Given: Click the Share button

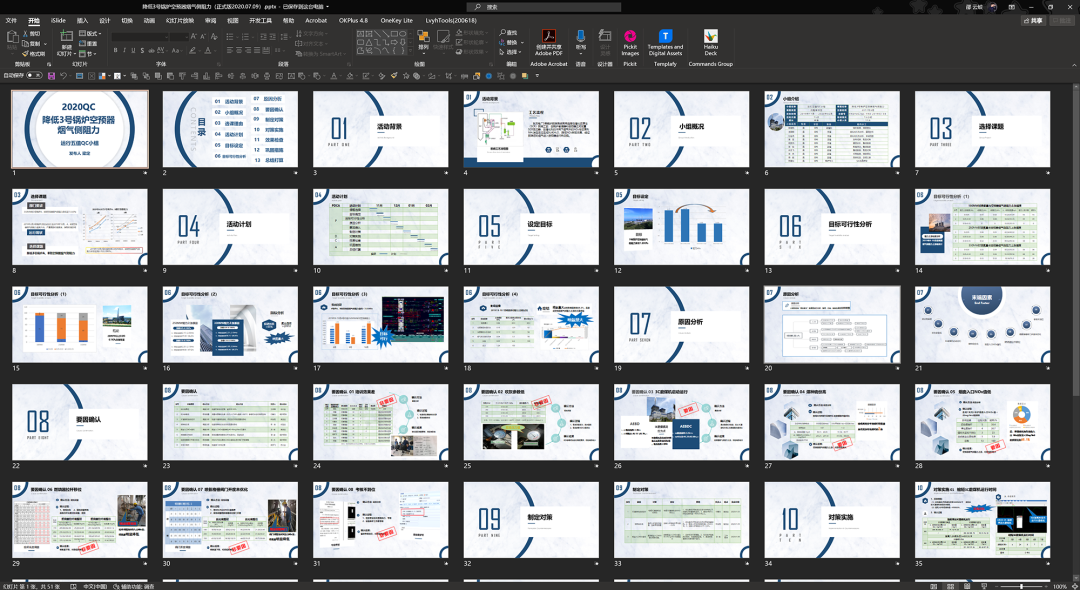Looking at the screenshot, I should [1034, 21].
